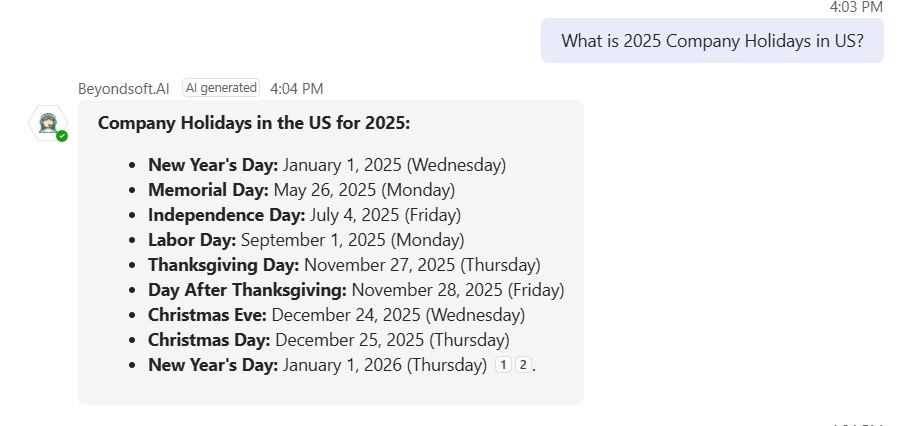Click the 'AI generated' badge
The image size is (923, 426).
tap(221, 88)
